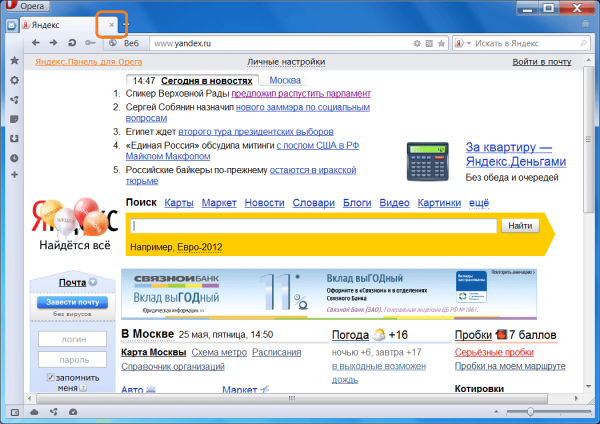Open the "Войти в почту" link
The width and height of the screenshot is (600, 424).
pos(542,62)
